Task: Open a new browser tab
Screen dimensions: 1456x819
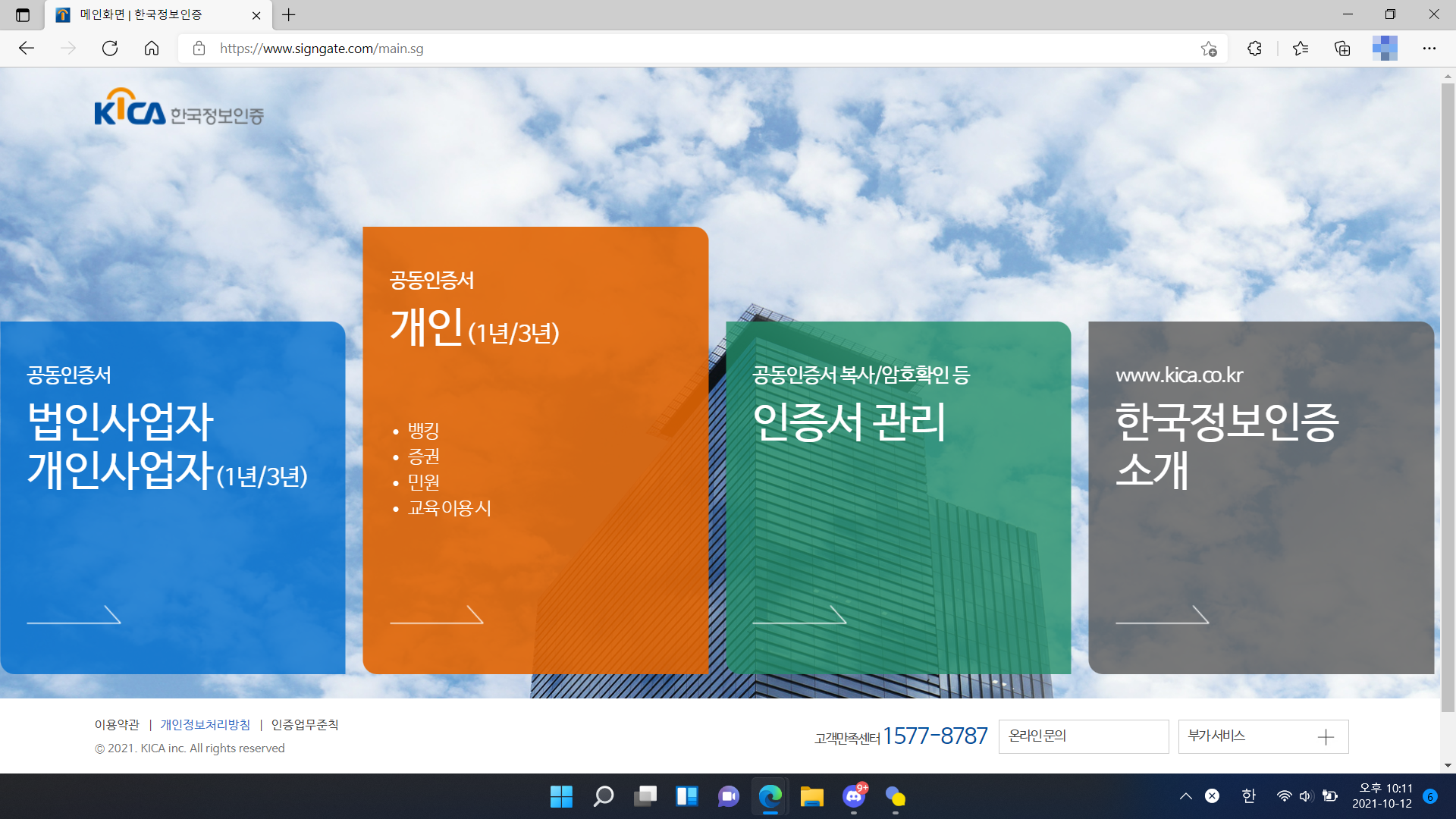Action: tap(289, 15)
